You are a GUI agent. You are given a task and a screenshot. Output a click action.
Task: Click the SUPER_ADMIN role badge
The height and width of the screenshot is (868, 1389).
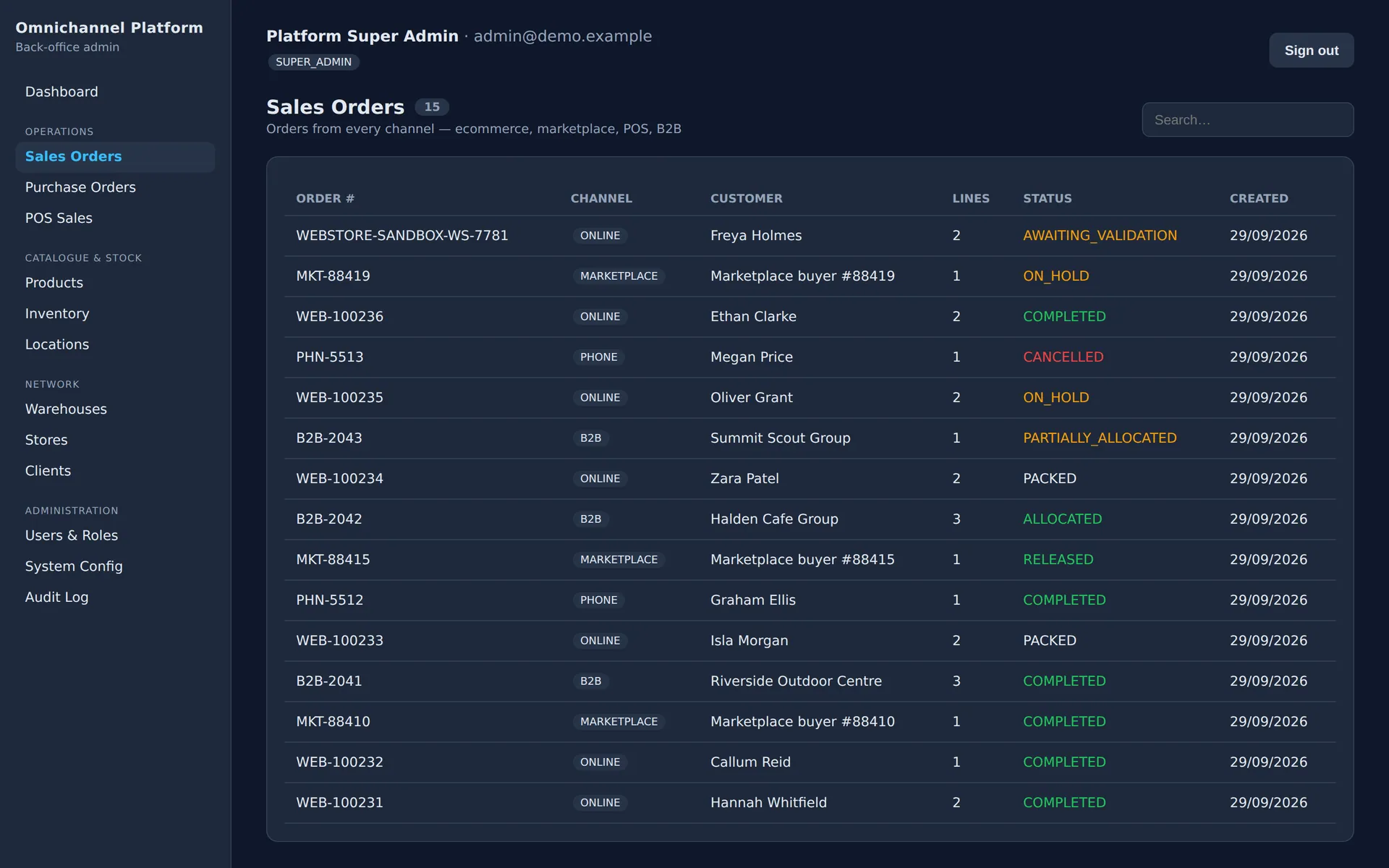tap(313, 62)
